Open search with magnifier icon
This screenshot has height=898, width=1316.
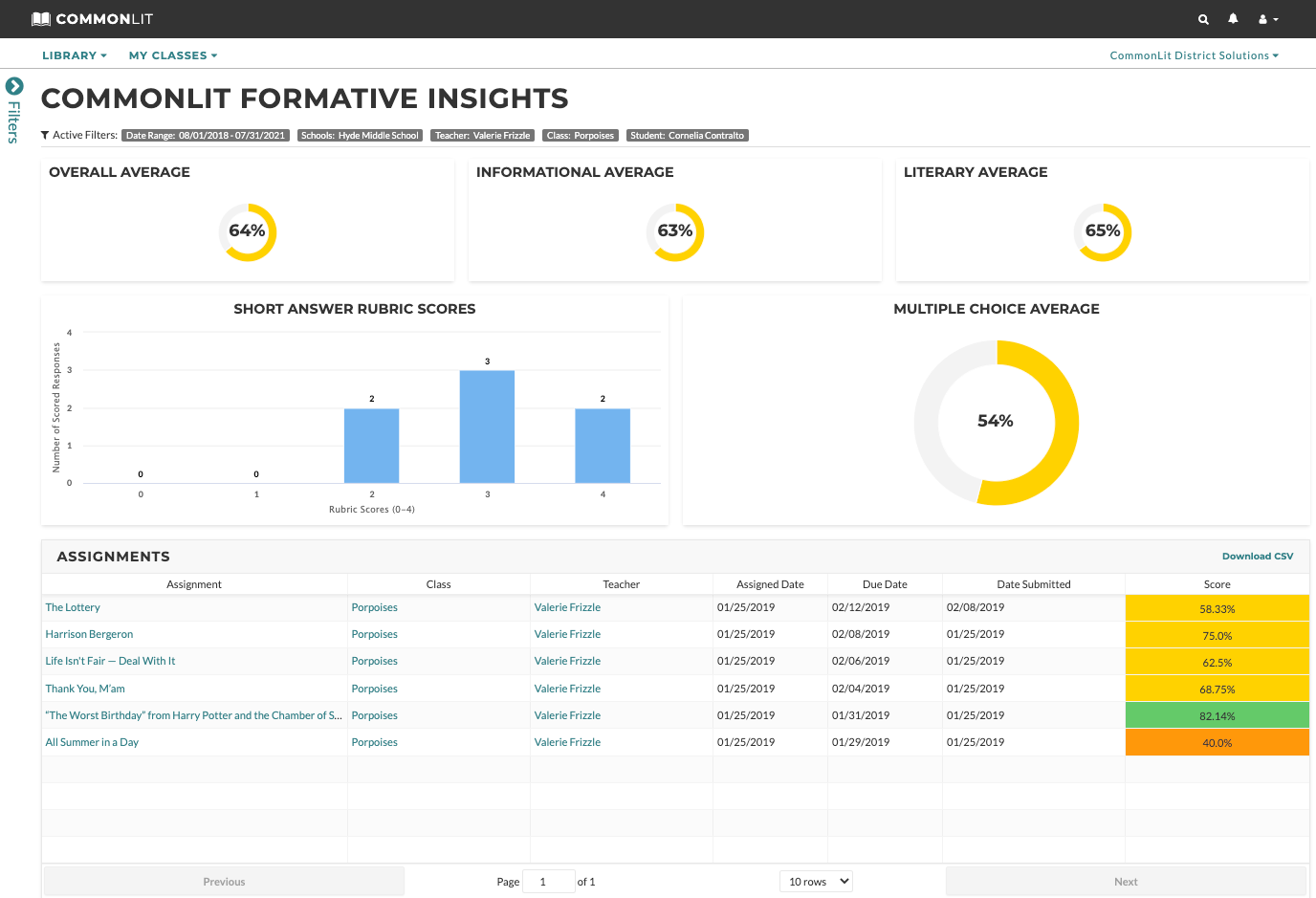[x=1203, y=19]
